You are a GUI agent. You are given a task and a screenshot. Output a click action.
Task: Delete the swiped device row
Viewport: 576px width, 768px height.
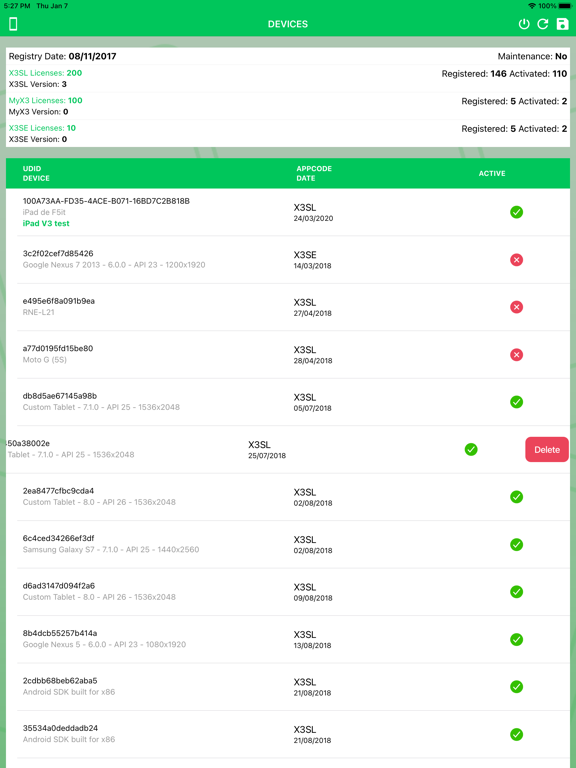coord(547,450)
